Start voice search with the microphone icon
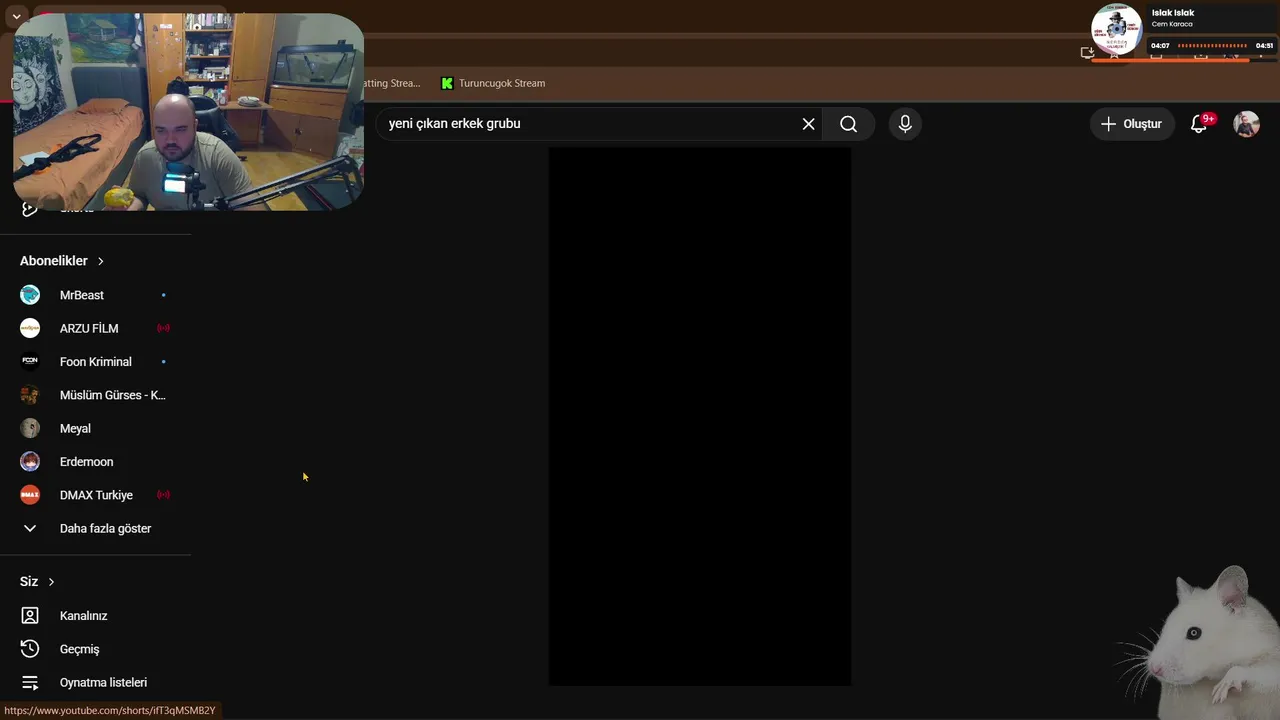The width and height of the screenshot is (1280, 720). point(905,124)
